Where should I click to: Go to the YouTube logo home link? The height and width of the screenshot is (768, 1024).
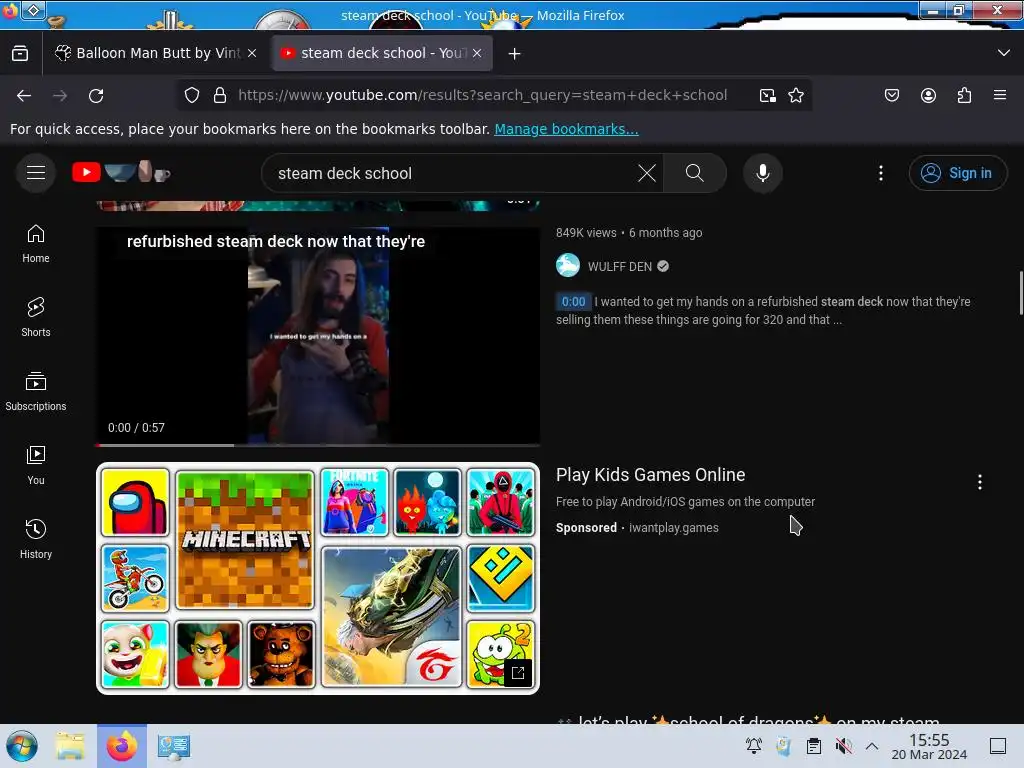pos(121,172)
